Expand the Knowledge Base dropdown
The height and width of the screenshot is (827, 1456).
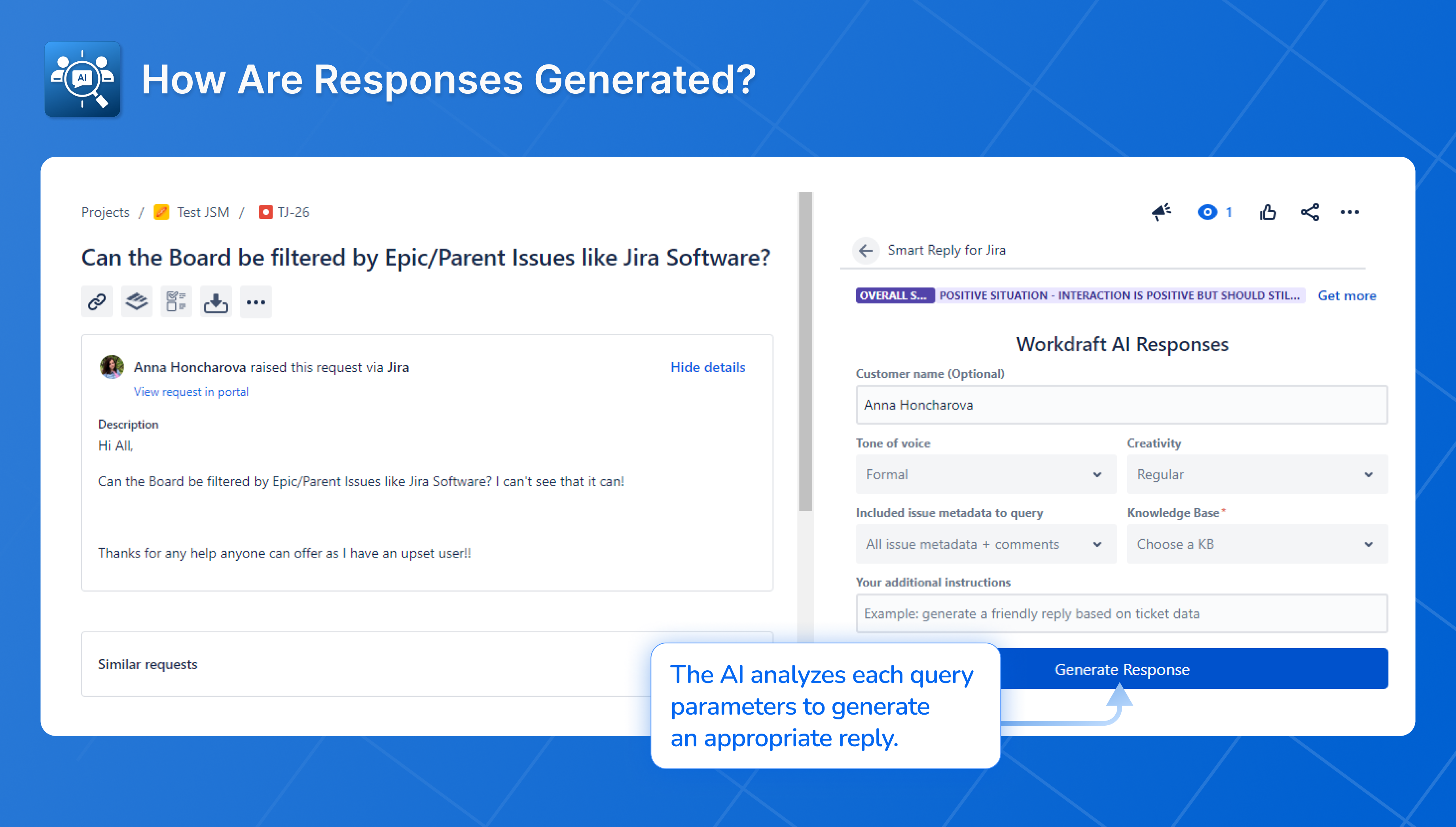[1257, 544]
